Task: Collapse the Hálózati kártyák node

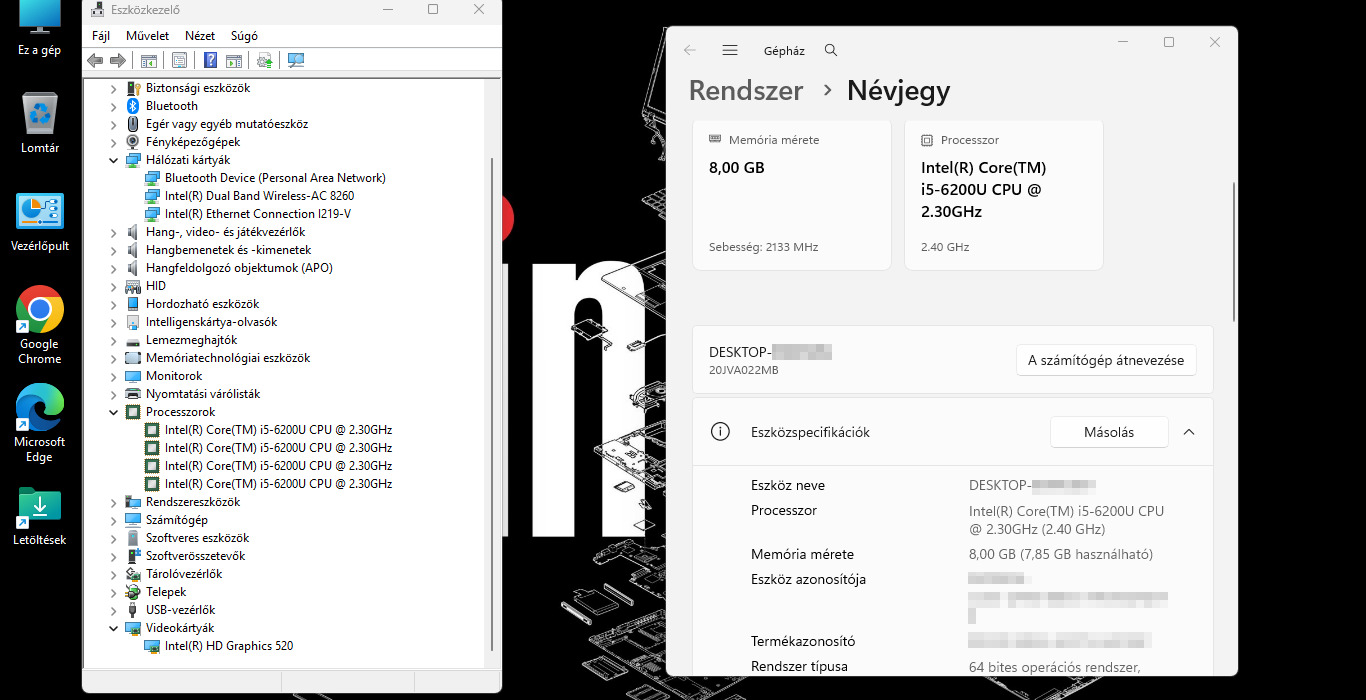Action: (x=114, y=160)
